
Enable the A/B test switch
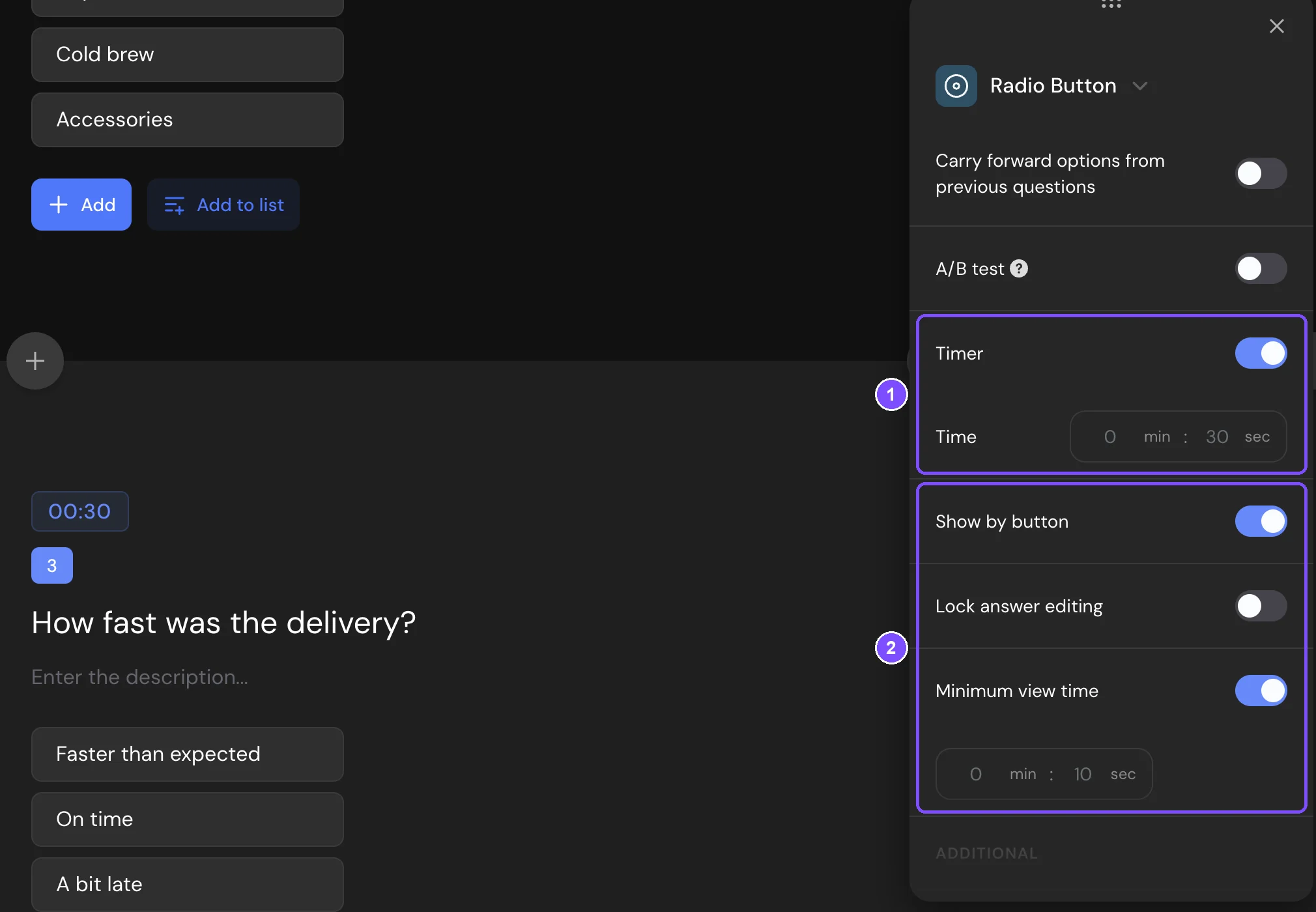(x=1261, y=268)
